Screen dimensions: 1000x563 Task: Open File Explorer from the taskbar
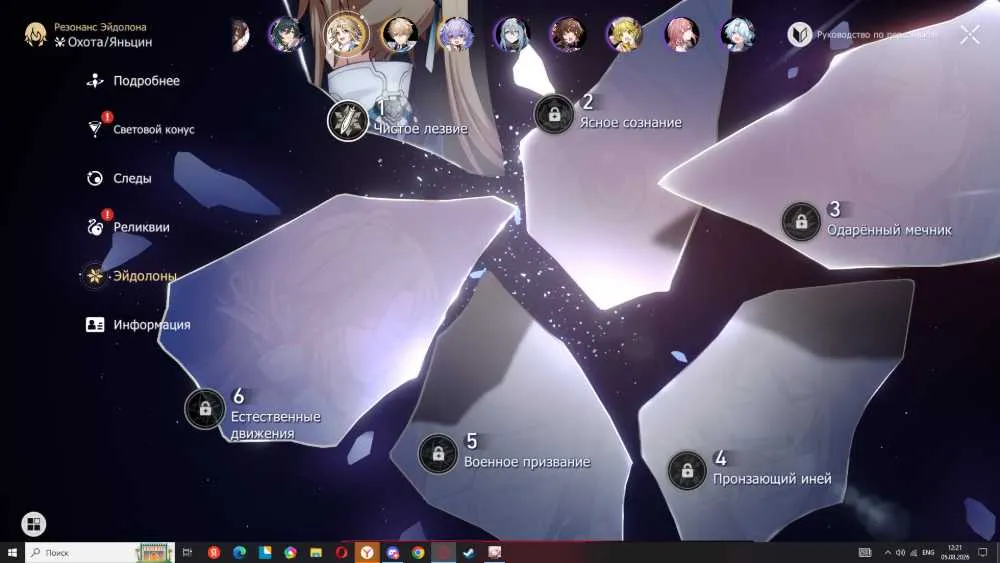pyautogui.click(x=316, y=552)
